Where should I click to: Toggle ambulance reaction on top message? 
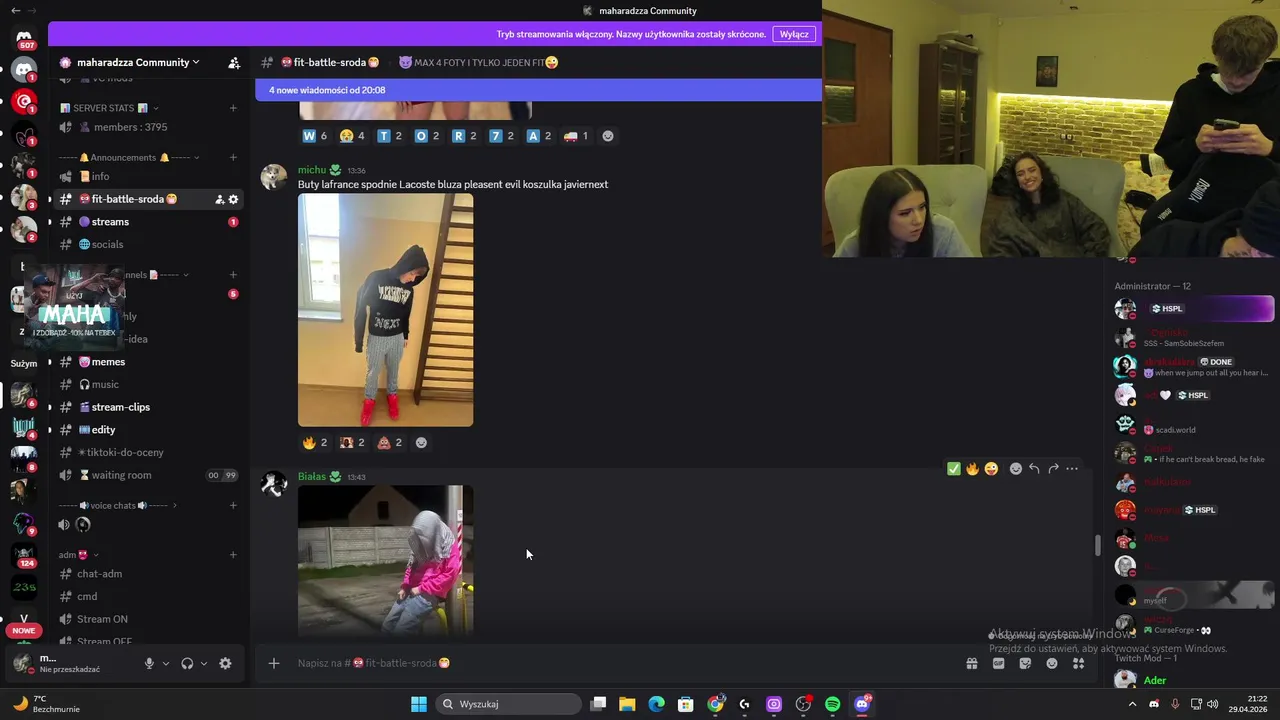(576, 136)
